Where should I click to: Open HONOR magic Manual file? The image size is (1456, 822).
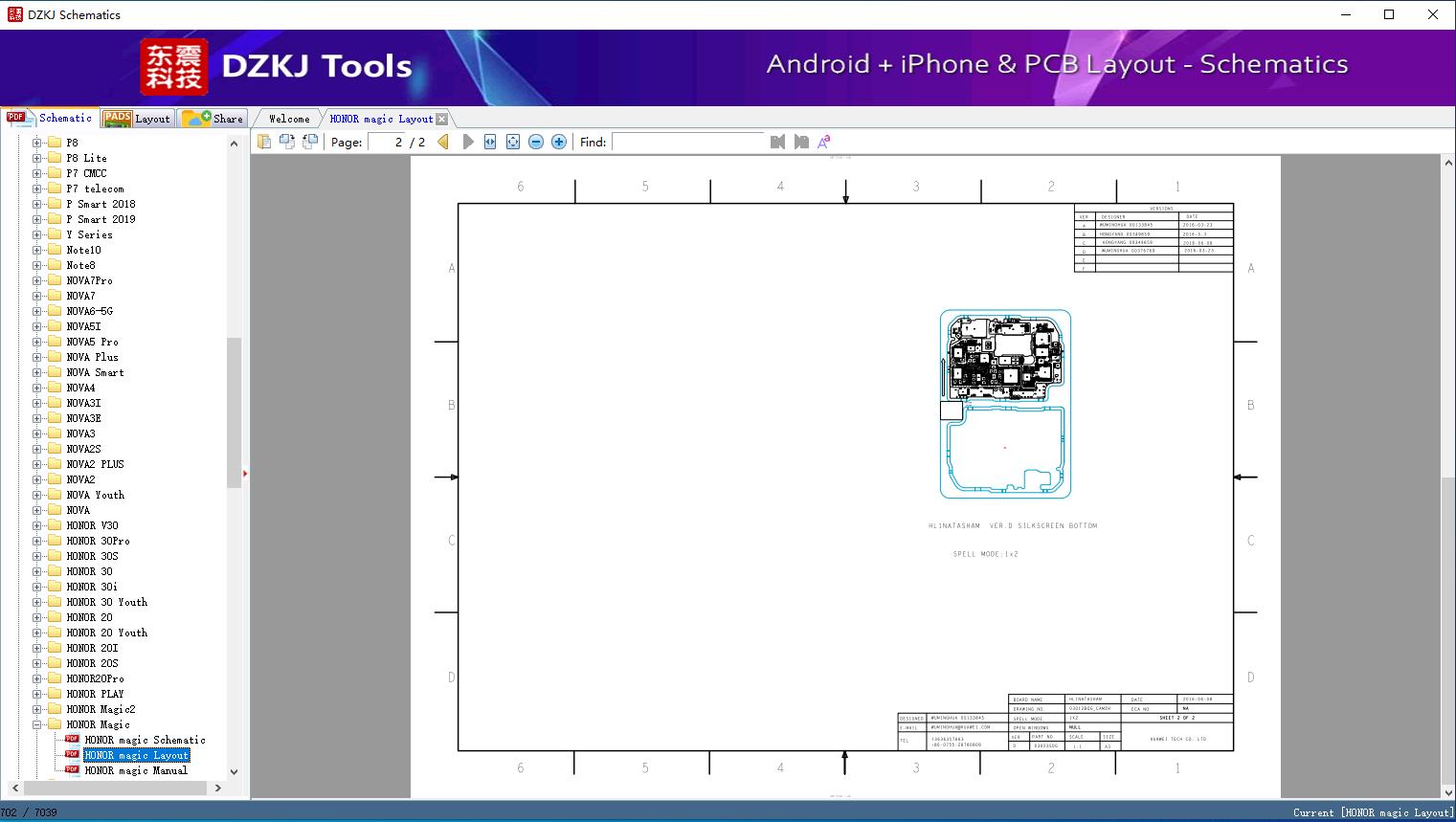tap(136, 770)
